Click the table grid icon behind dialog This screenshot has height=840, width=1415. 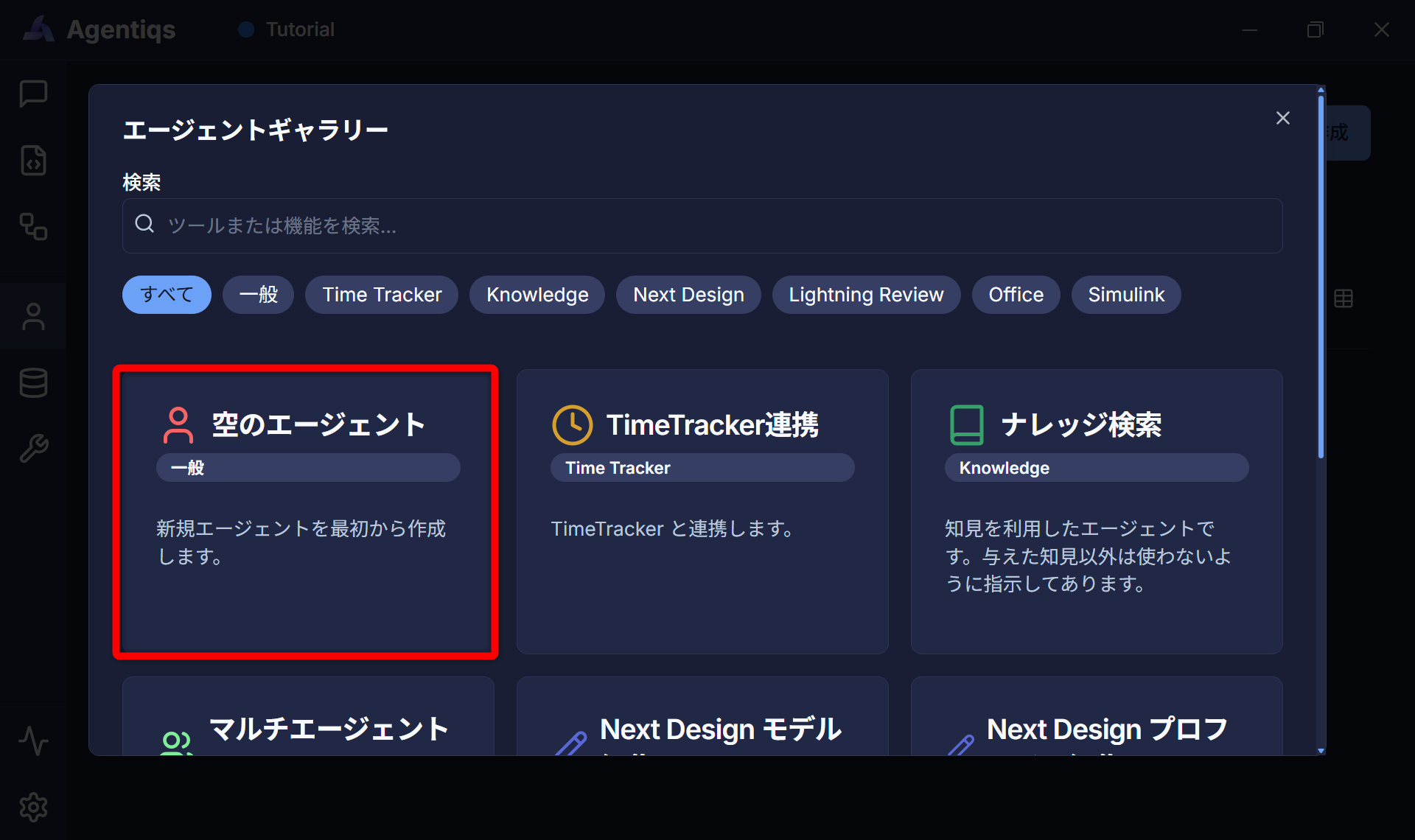point(1344,298)
